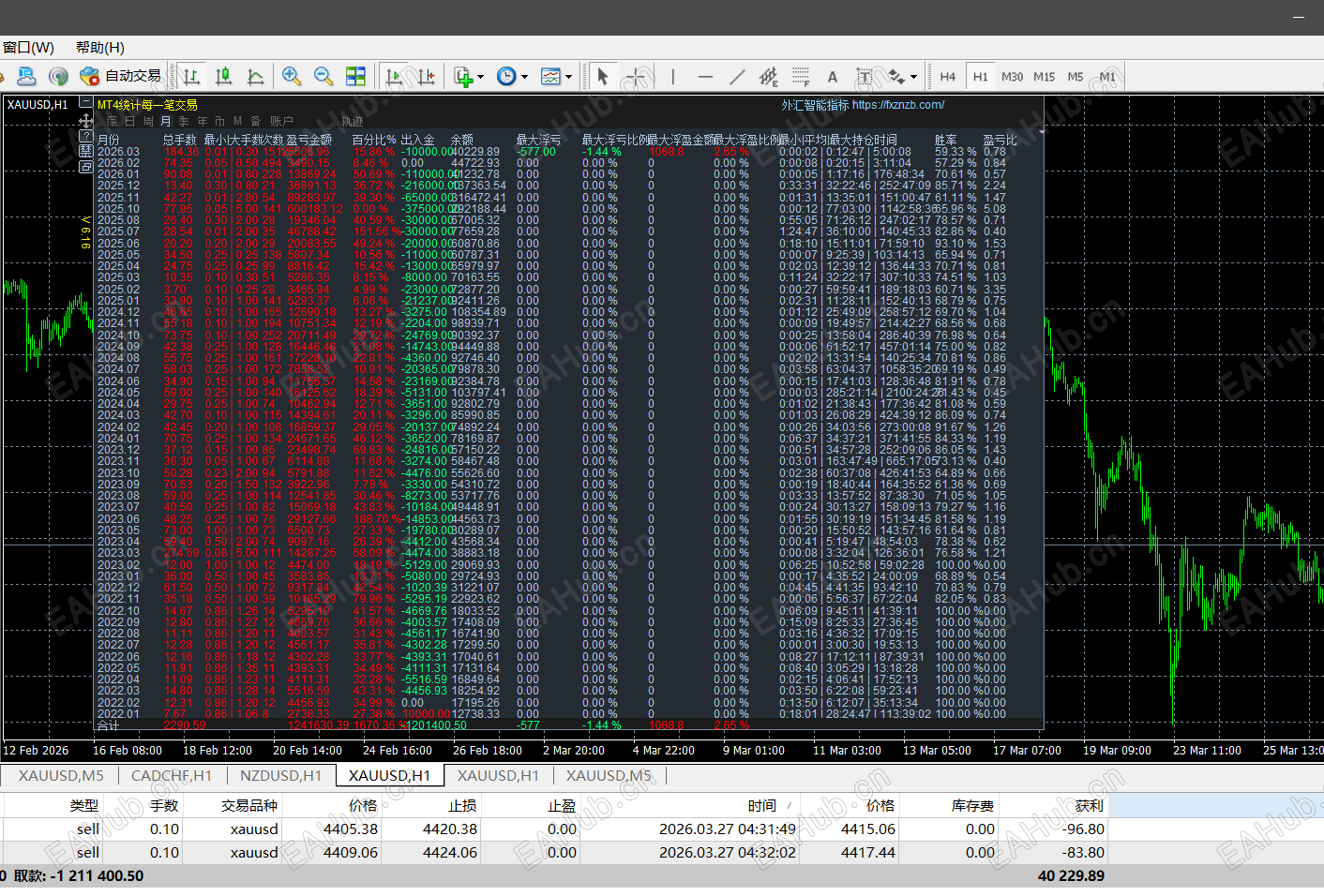Viewport: 1324px width, 896px height.
Task: Switch chart to candlestick display
Action: pyautogui.click(x=223, y=77)
